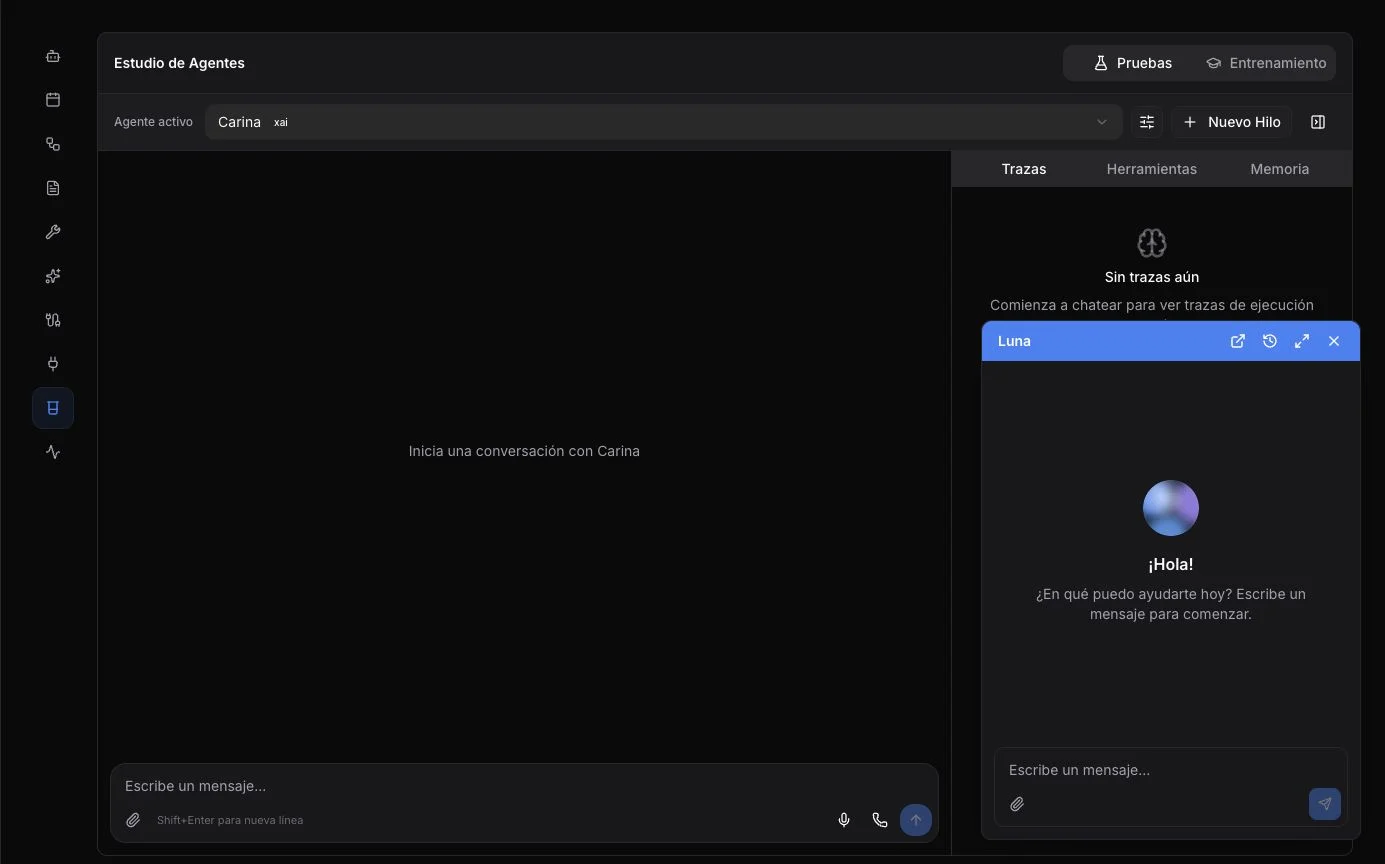Open the sparkles sidebar icon
Viewport: 1385px width, 864px height.
(x=53, y=276)
